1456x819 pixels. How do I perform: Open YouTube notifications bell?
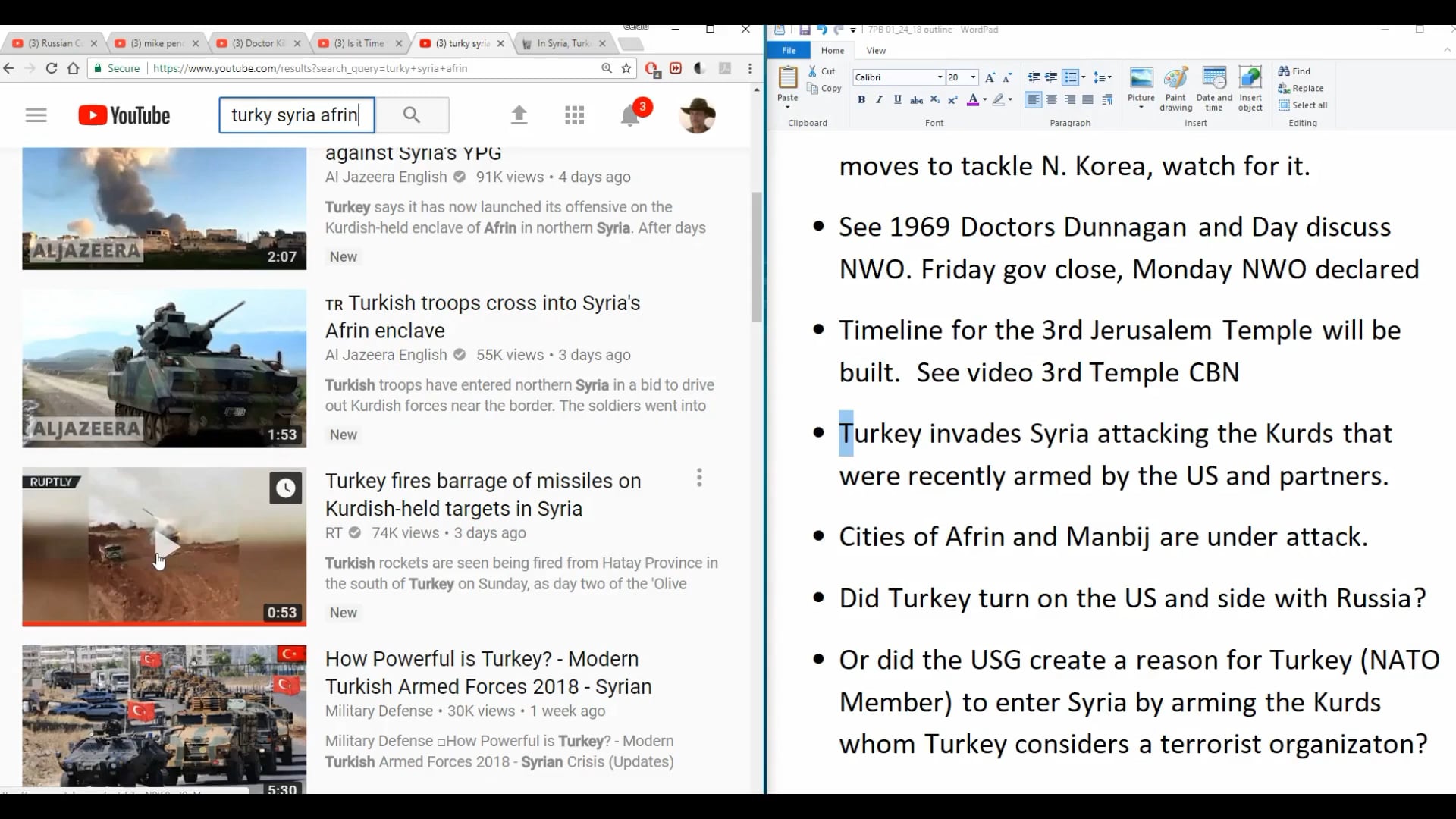(x=630, y=116)
